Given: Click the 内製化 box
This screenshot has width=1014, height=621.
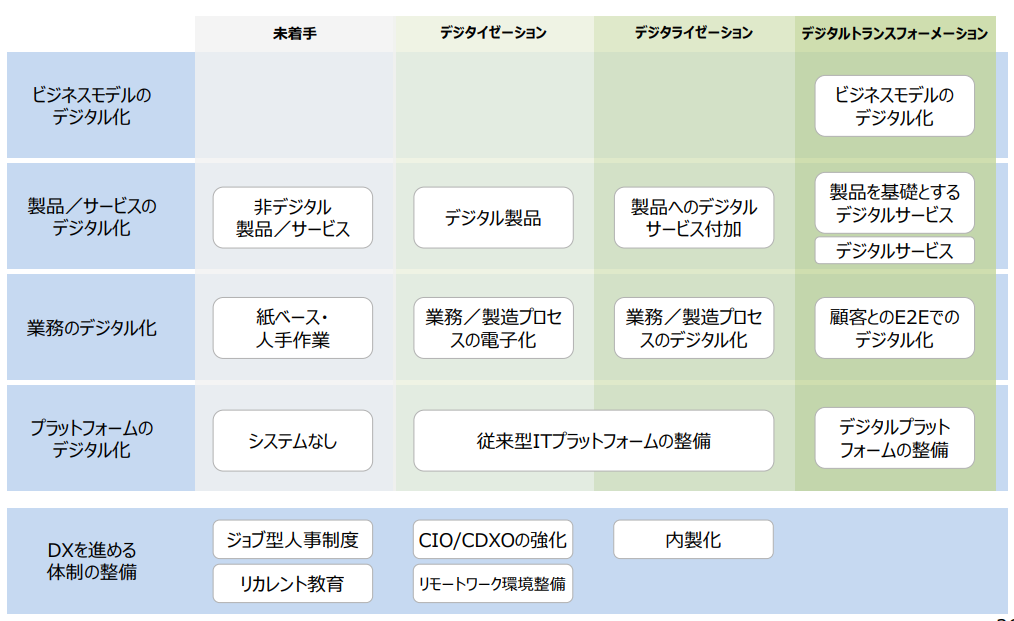Looking at the screenshot, I should [693, 540].
